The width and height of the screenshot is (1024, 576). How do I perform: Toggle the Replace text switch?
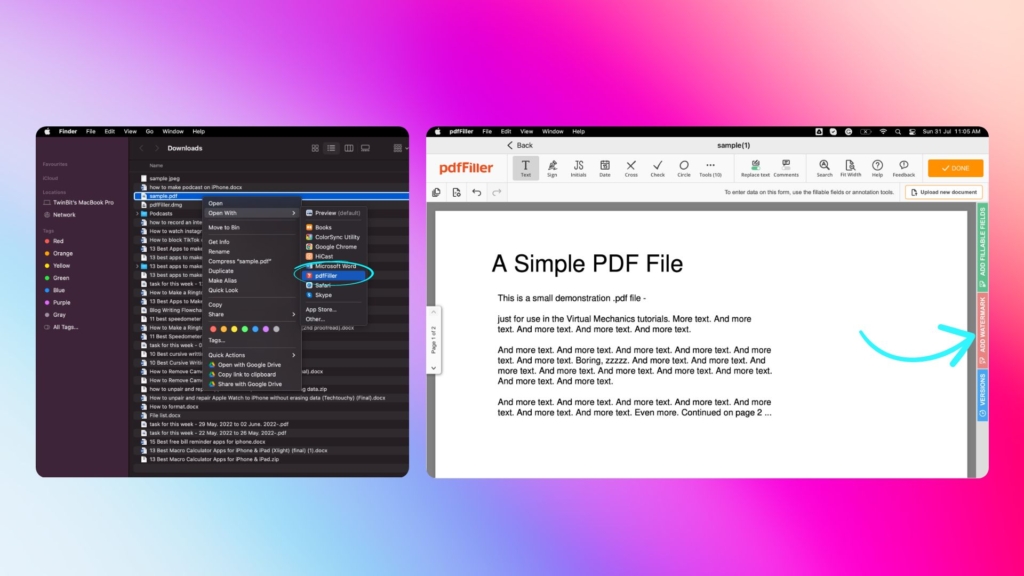(755, 168)
